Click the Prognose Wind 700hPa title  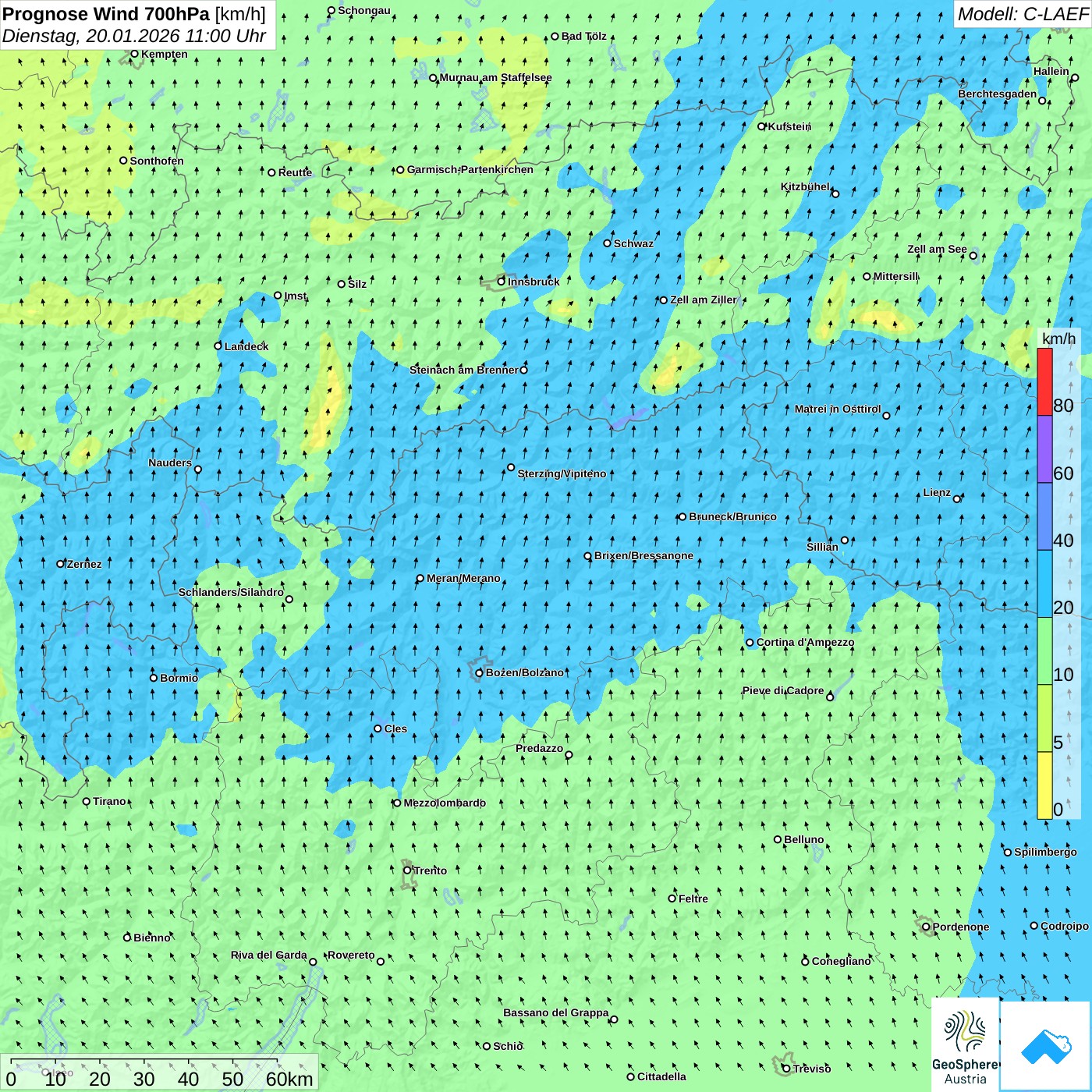click(106, 14)
